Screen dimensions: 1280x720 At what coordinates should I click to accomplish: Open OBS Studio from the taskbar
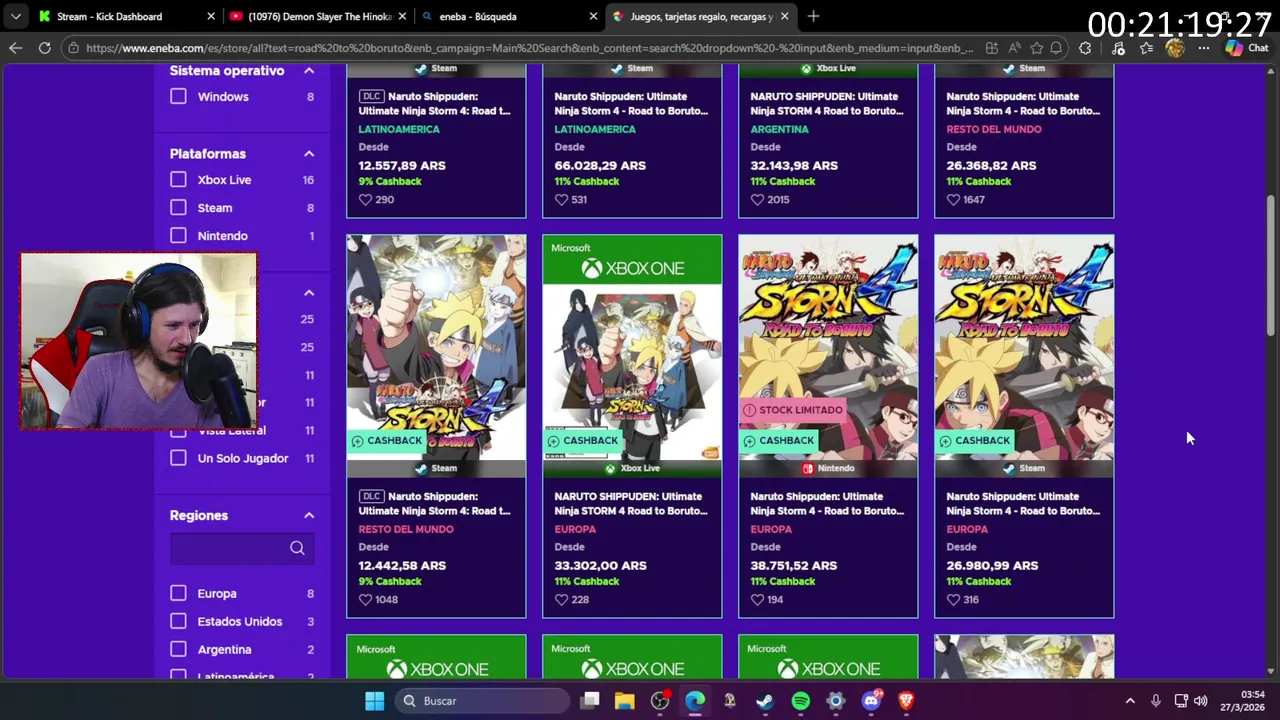[660, 701]
